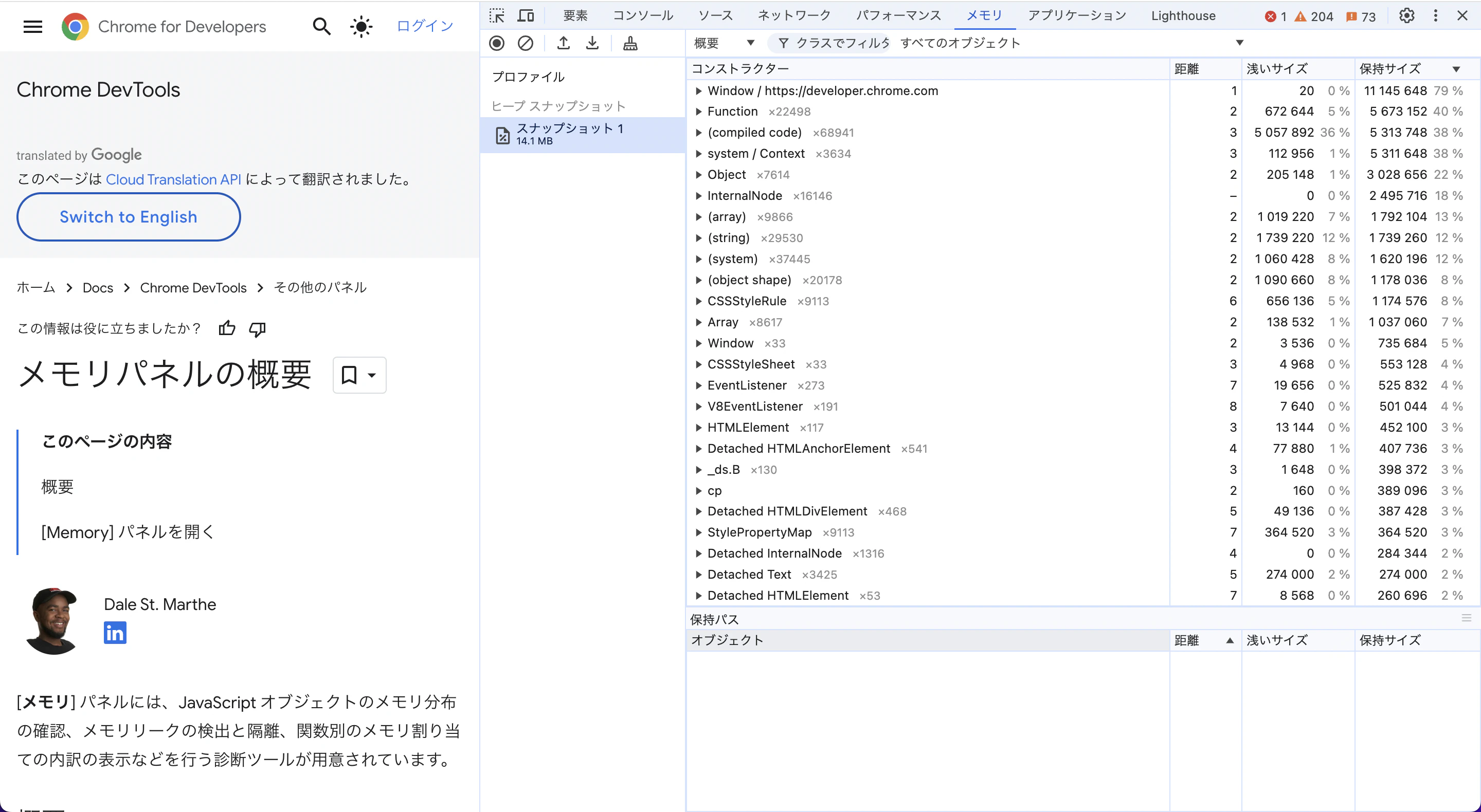
Task: Click the inspect element picker icon
Action: point(497,15)
